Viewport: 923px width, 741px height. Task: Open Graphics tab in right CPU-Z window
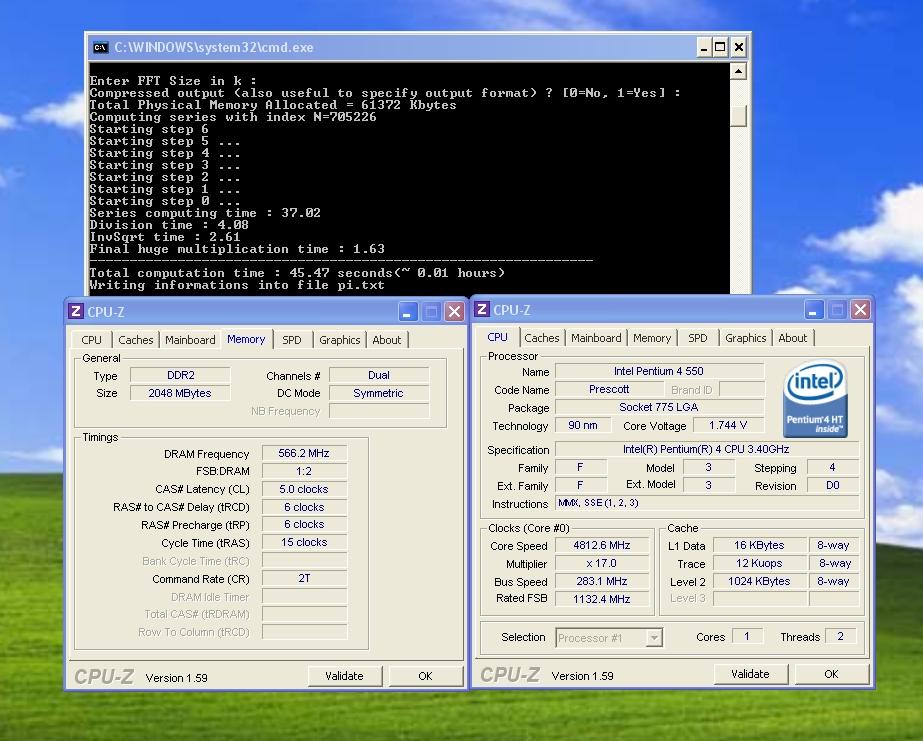[x=745, y=338]
